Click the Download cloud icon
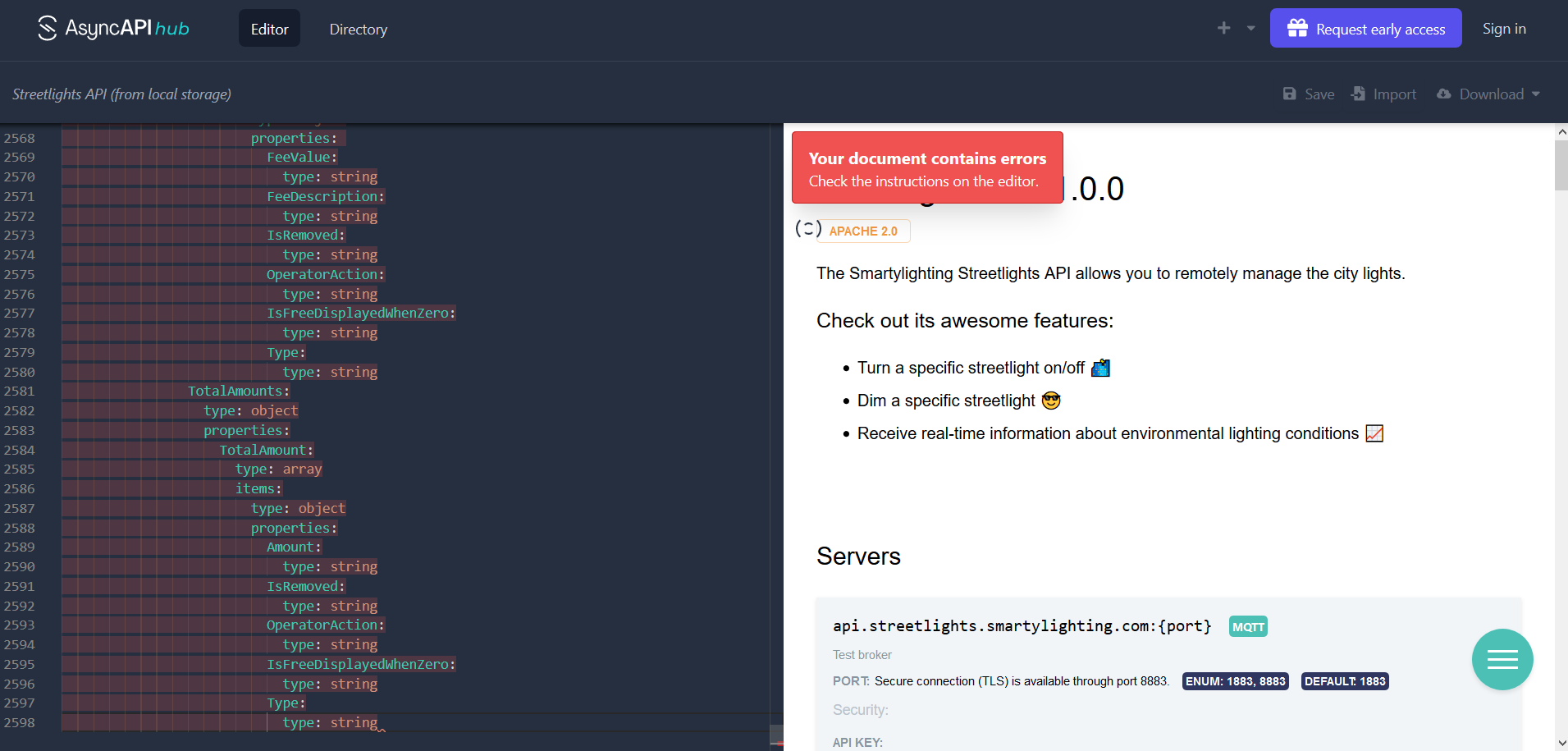Screen dimensions: 1568x751 pos(1444,94)
